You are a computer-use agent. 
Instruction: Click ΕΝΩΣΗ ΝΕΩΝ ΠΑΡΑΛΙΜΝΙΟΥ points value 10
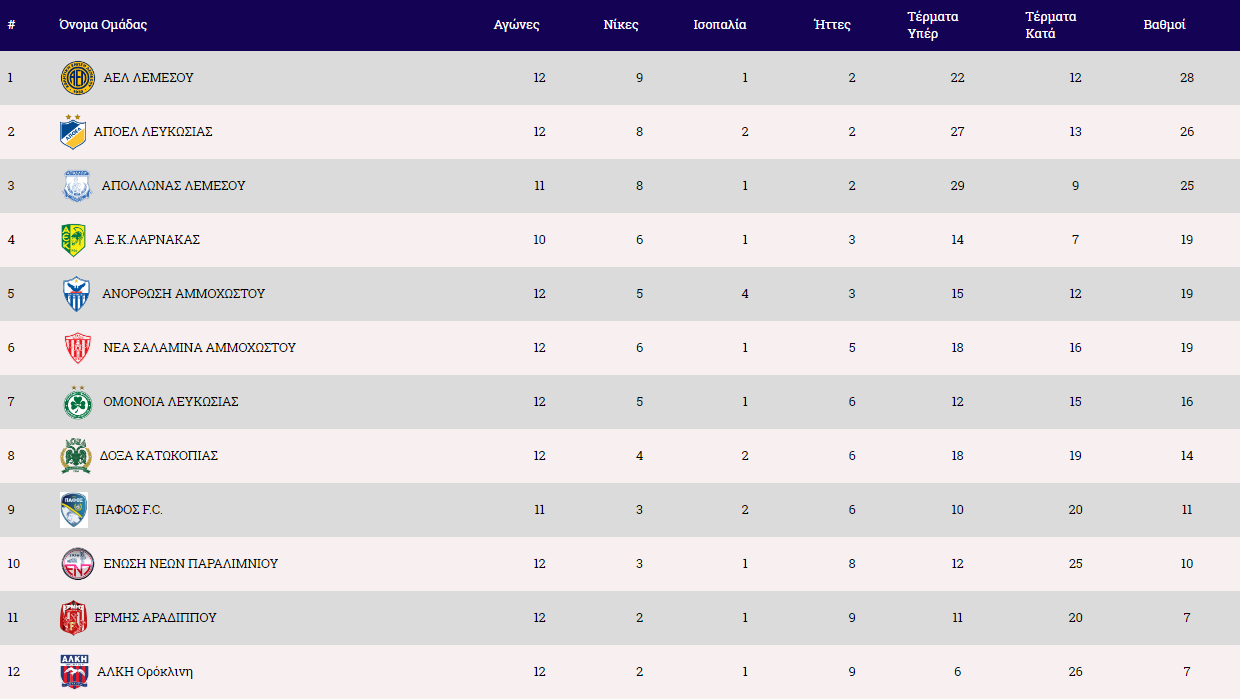[1187, 564]
